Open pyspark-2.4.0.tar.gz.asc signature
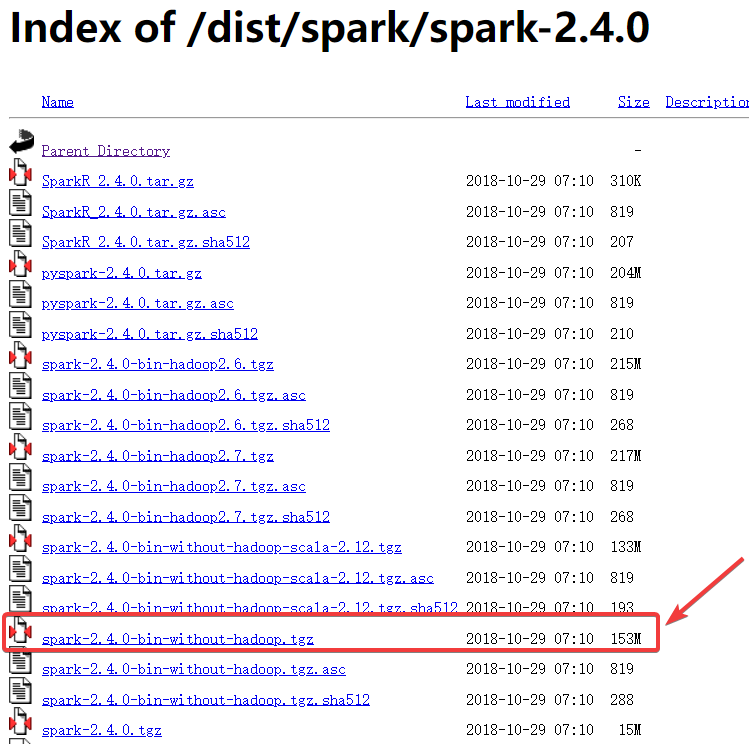The width and height of the screenshot is (749, 744). click(138, 303)
